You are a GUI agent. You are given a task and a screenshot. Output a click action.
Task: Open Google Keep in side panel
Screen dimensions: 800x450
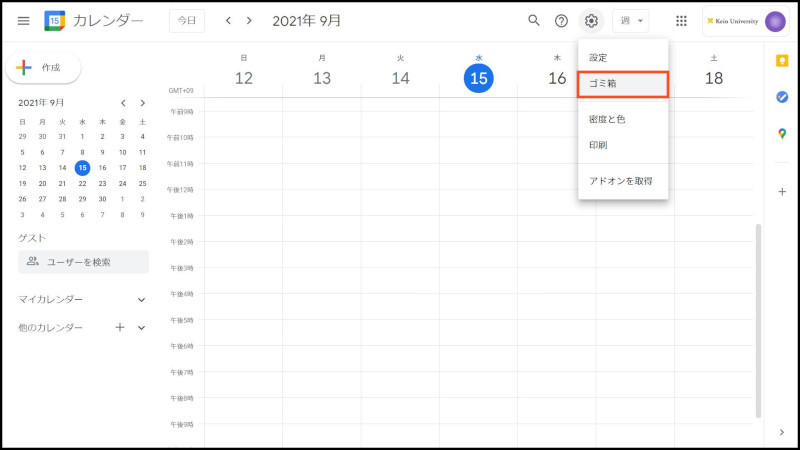pyautogui.click(x=782, y=60)
